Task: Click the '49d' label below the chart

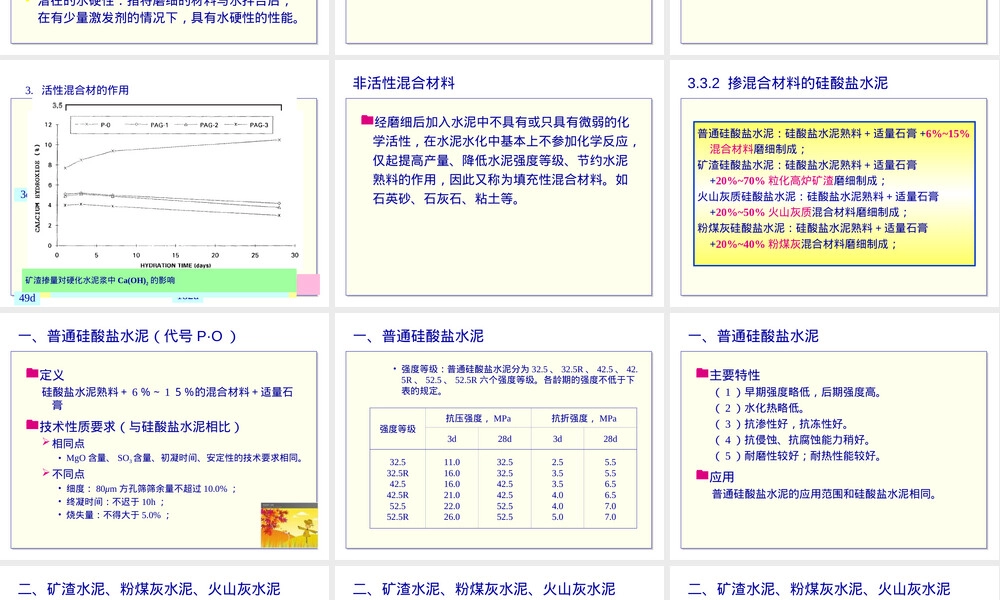Action: pos(27,298)
